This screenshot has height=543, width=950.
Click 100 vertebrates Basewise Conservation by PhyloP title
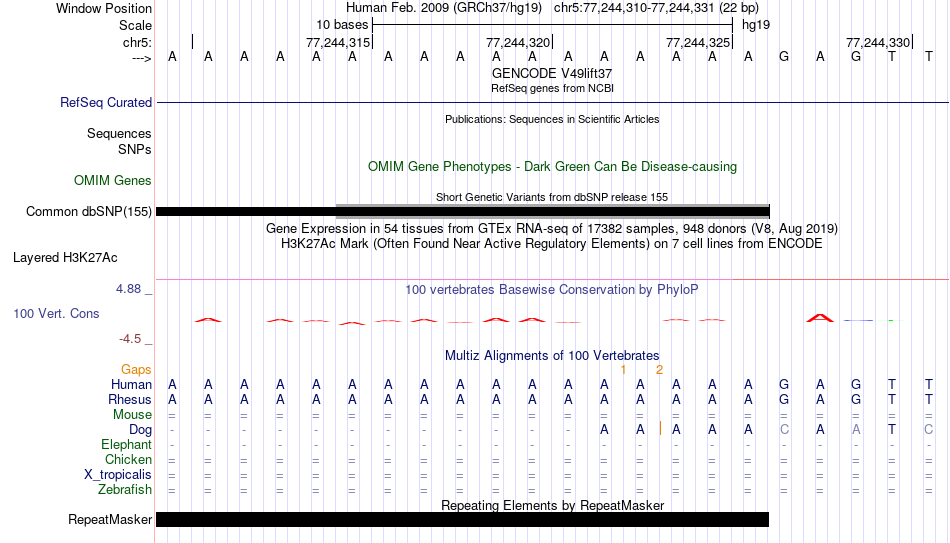pyautogui.click(x=552, y=290)
